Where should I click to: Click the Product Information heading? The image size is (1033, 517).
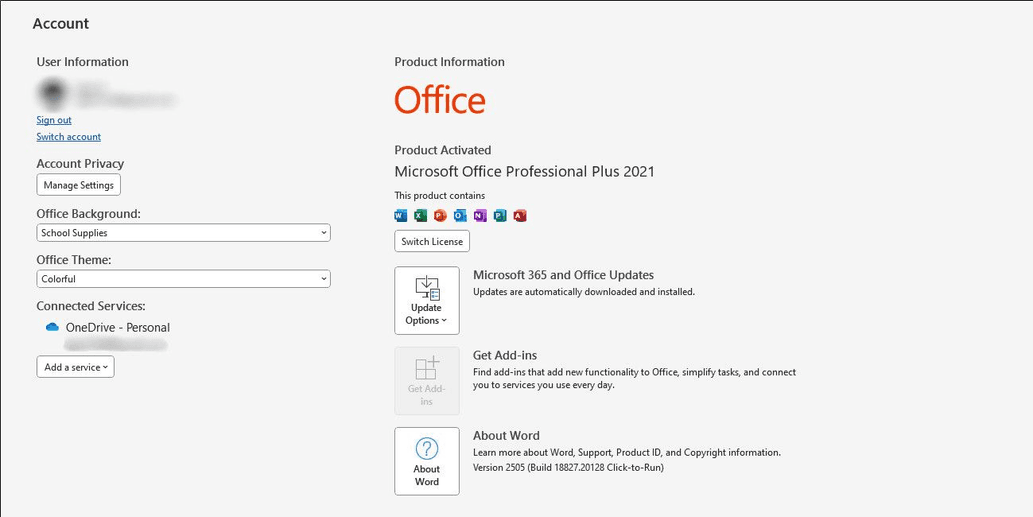(x=449, y=62)
